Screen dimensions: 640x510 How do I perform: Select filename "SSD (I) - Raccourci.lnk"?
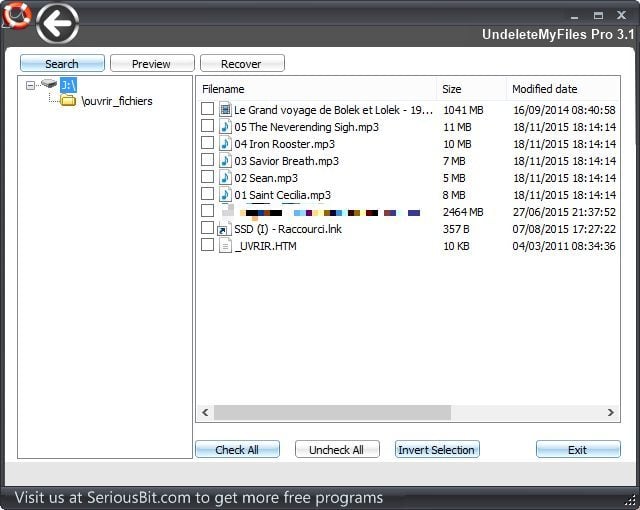coord(288,229)
